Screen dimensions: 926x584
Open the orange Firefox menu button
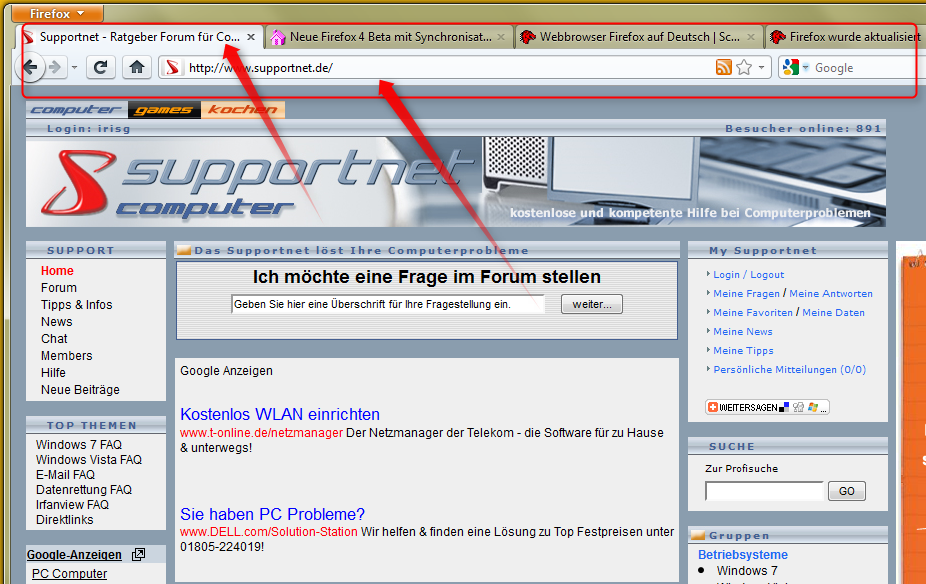57,13
